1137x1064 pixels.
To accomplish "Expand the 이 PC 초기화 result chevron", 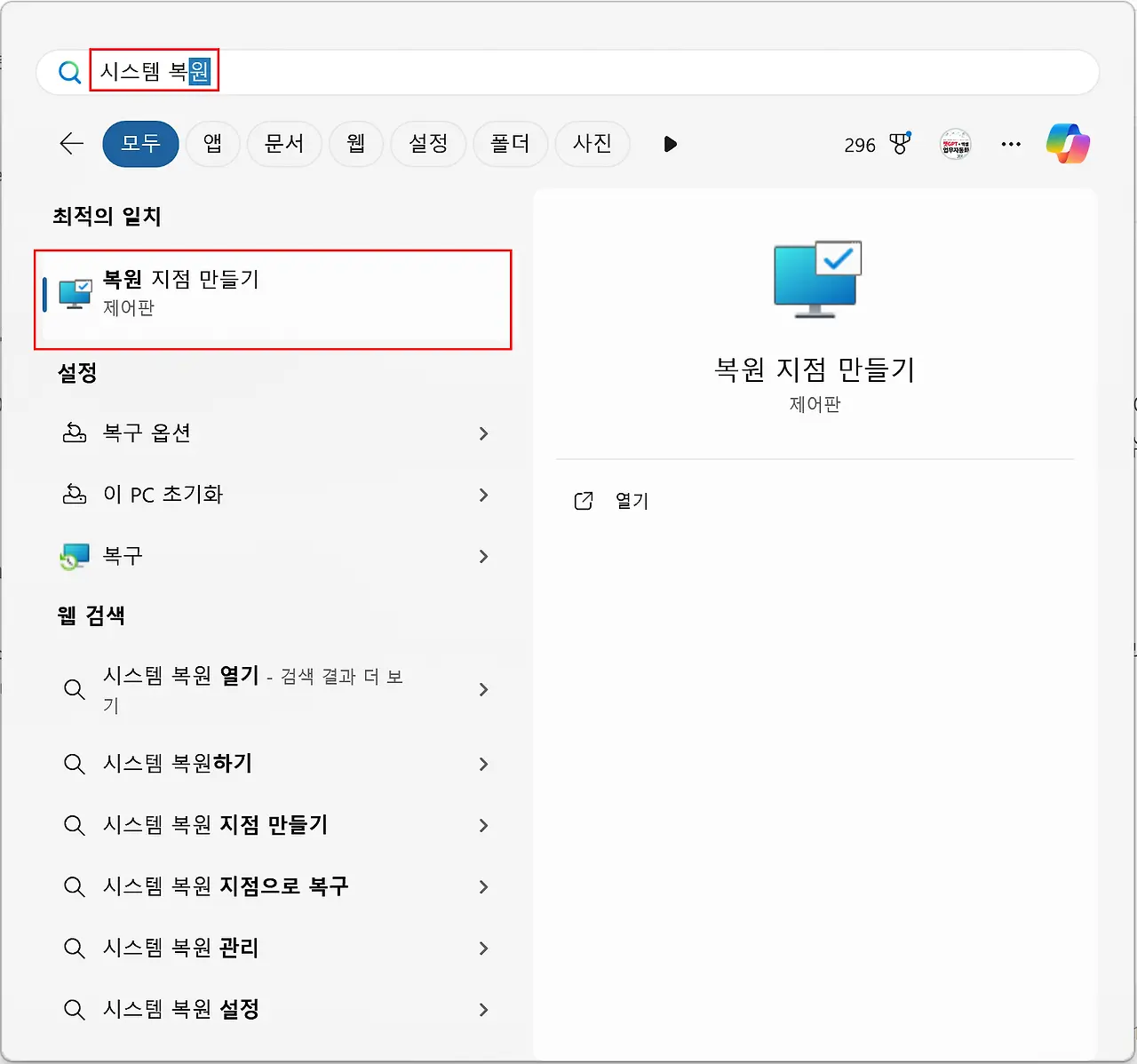I will [484, 496].
